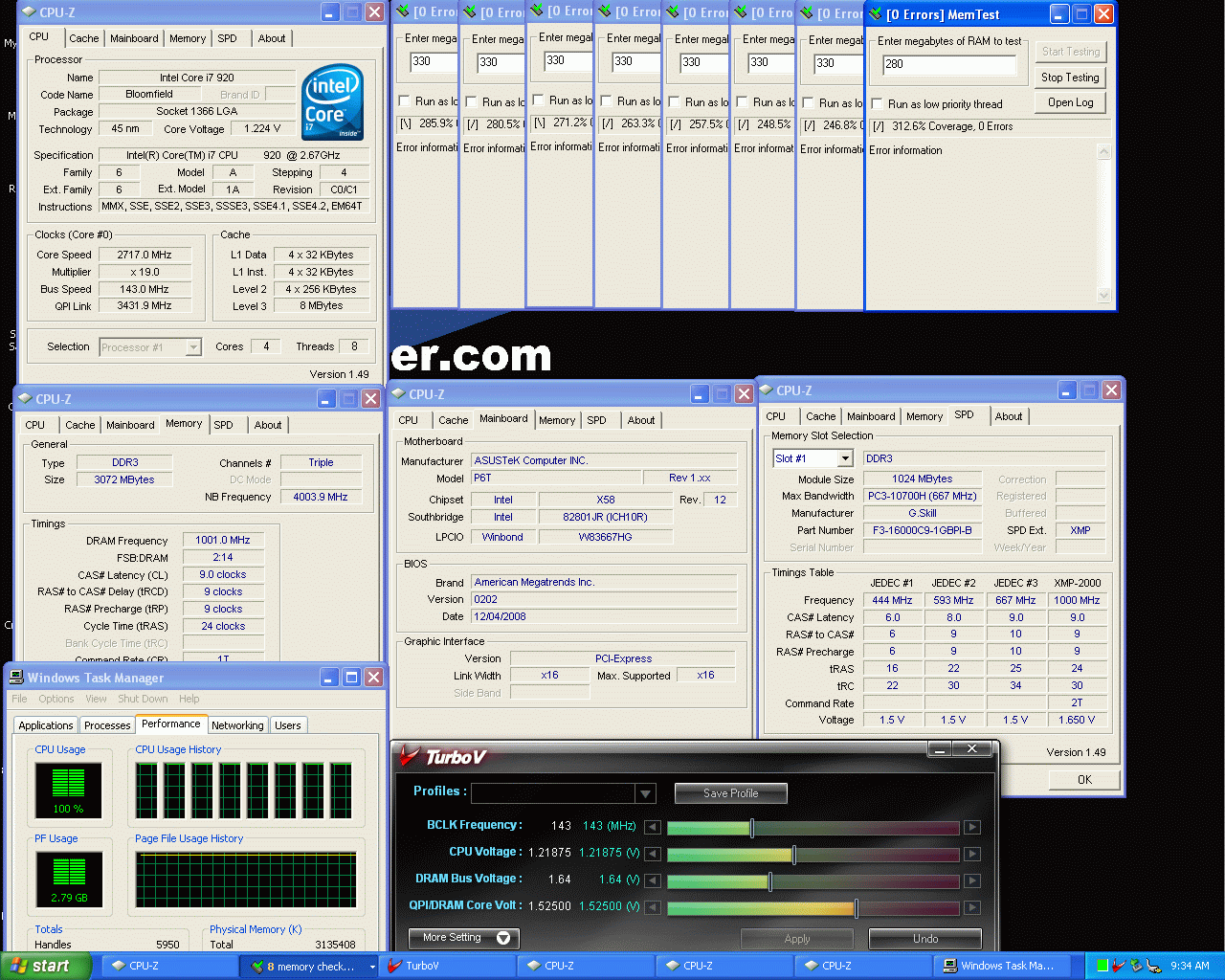Minimize the TurboV window
Viewport: 1225px width, 980px height.
(939, 748)
